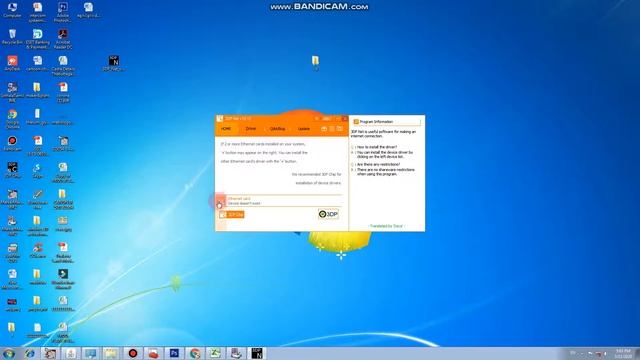640x360 pixels.
Task: Open Excel from the taskbar
Action: click(x=216, y=353)
